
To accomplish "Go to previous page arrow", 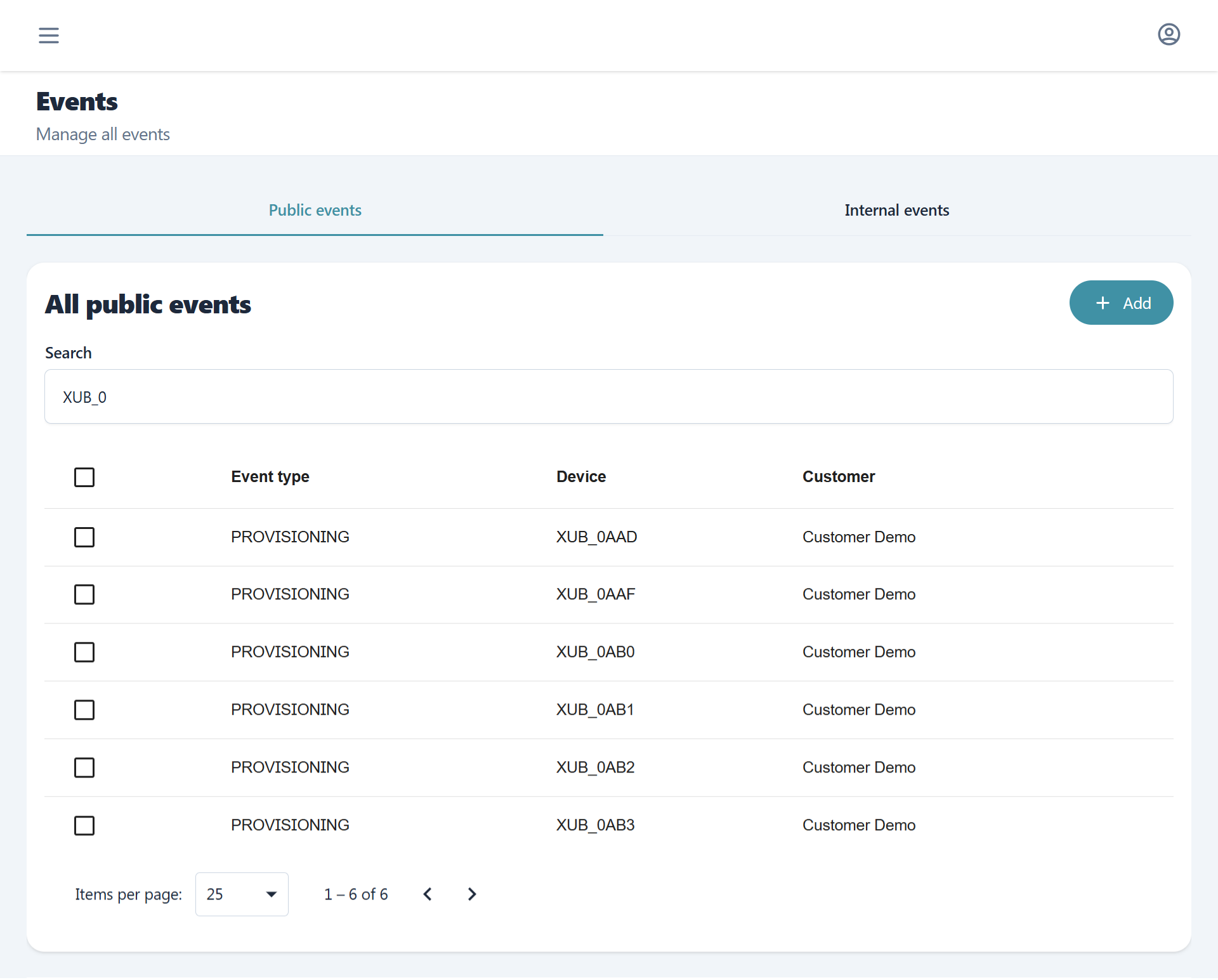I will [428, 894].
